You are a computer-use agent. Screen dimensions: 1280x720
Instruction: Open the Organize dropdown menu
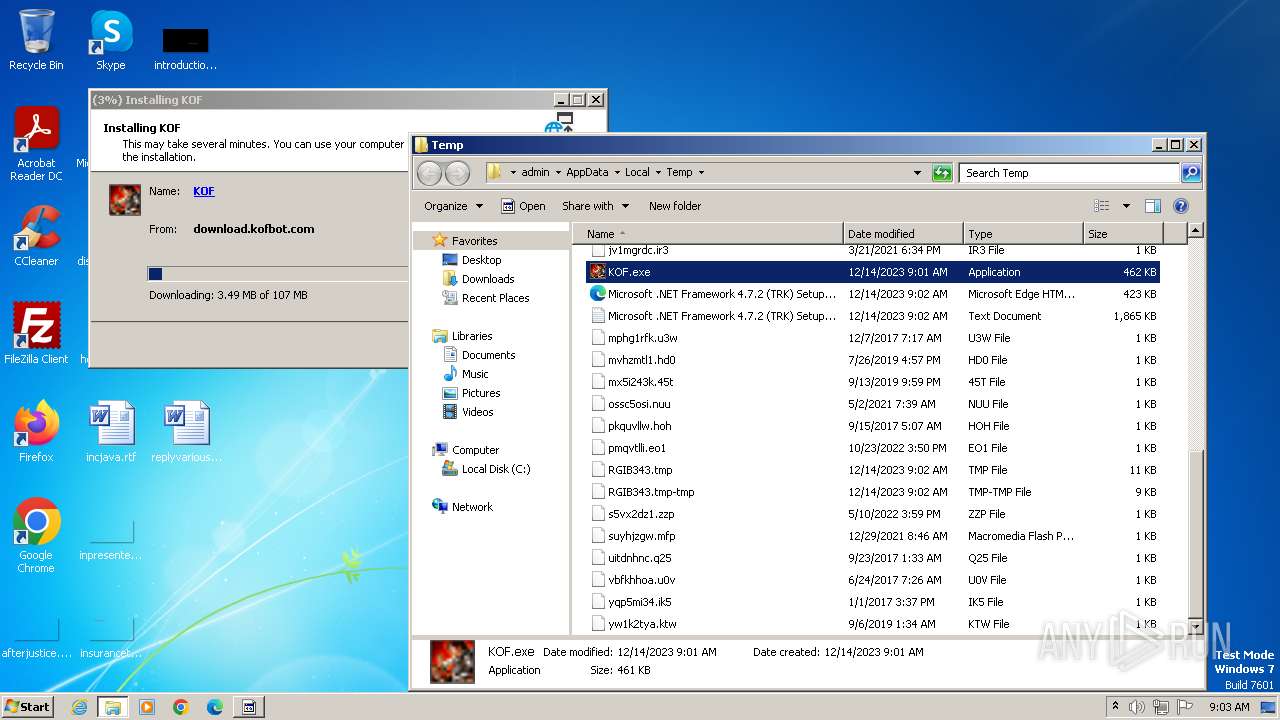tap(453, 206)
